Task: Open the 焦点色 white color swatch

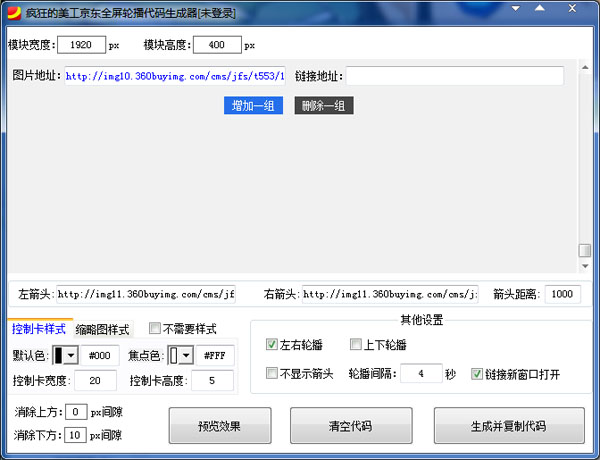Action: click(173, 356)
